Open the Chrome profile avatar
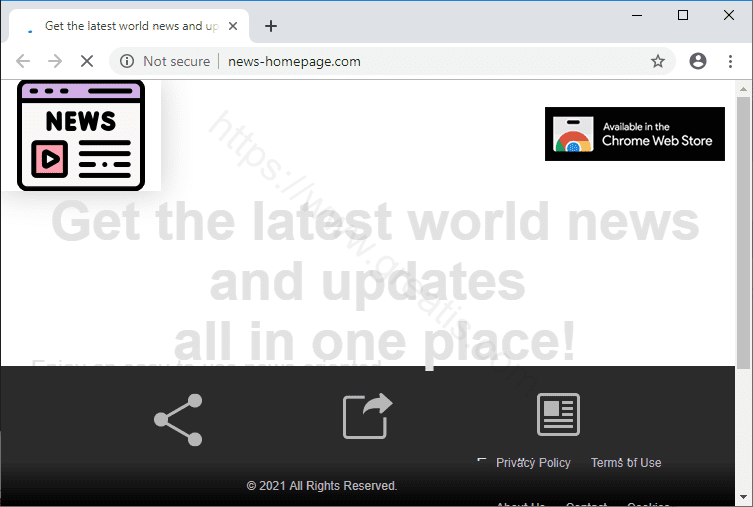 pos(698,61)
